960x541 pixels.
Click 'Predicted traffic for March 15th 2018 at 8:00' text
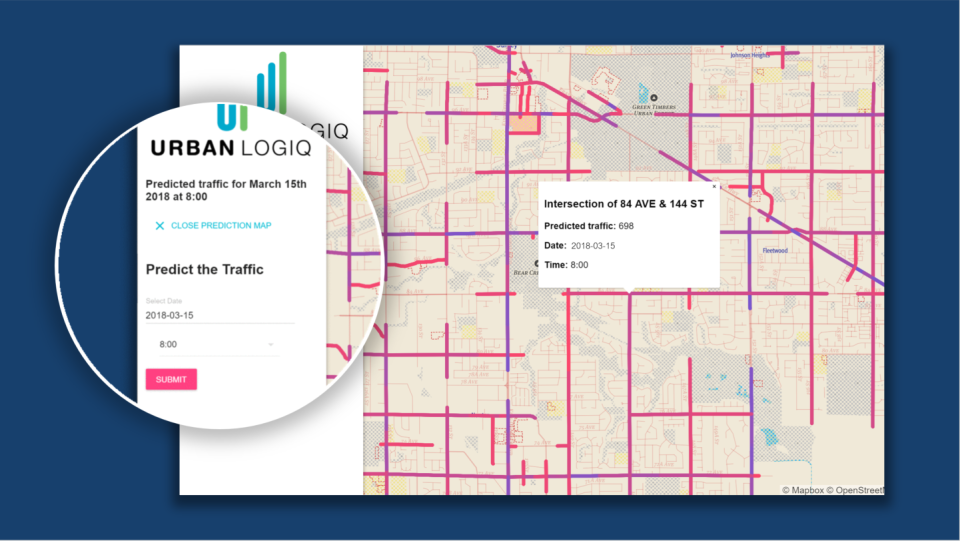pyautogui.click(x=226, y=190)
